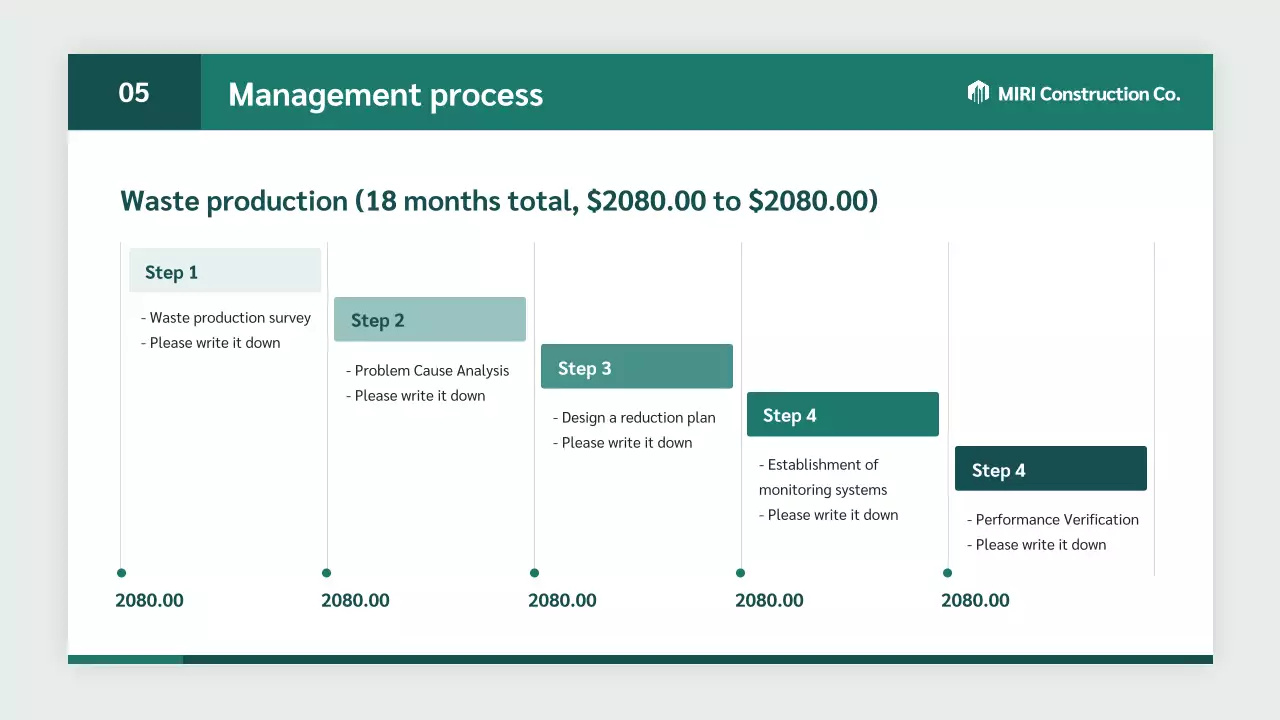Select the second 2080.00 label from the left
This screenshot has width=1280, height=720.
355,601
